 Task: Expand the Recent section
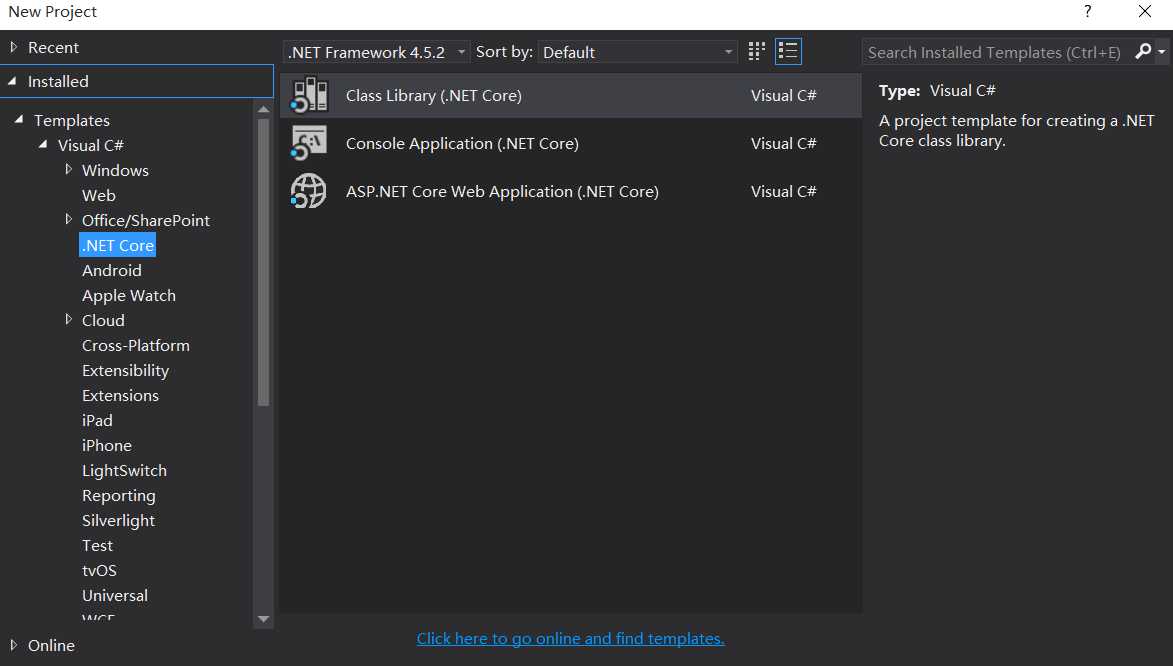pos(13,47)
